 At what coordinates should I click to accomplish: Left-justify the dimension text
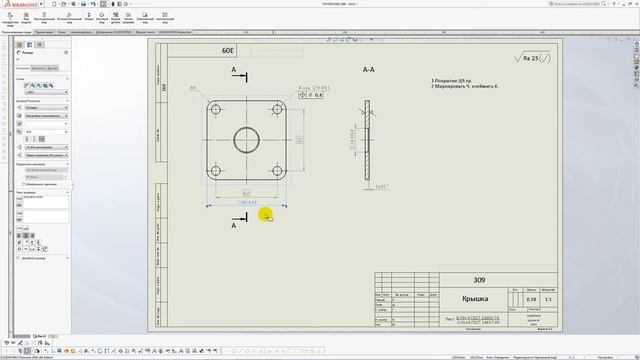pyautogui.click(x=19, y=236)
